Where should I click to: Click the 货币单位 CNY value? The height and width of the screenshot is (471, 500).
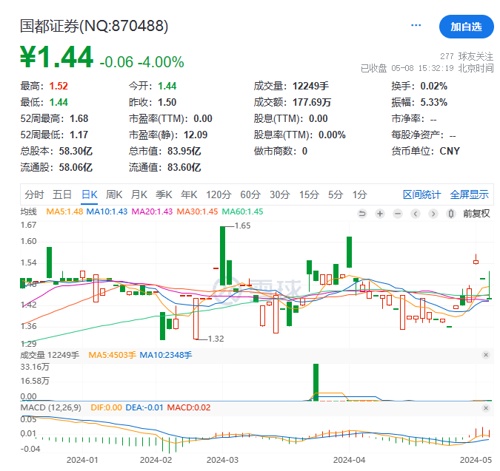[x=450, y=151]
